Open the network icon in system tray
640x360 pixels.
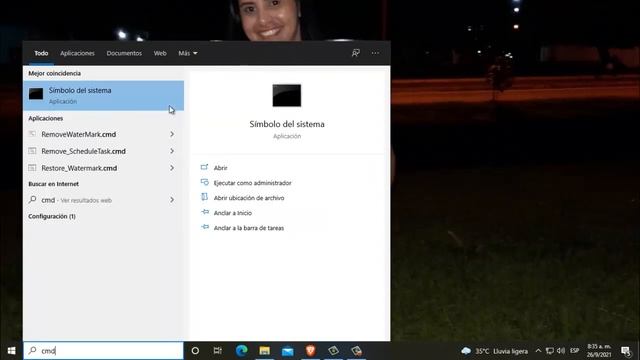tap(550, 351)
